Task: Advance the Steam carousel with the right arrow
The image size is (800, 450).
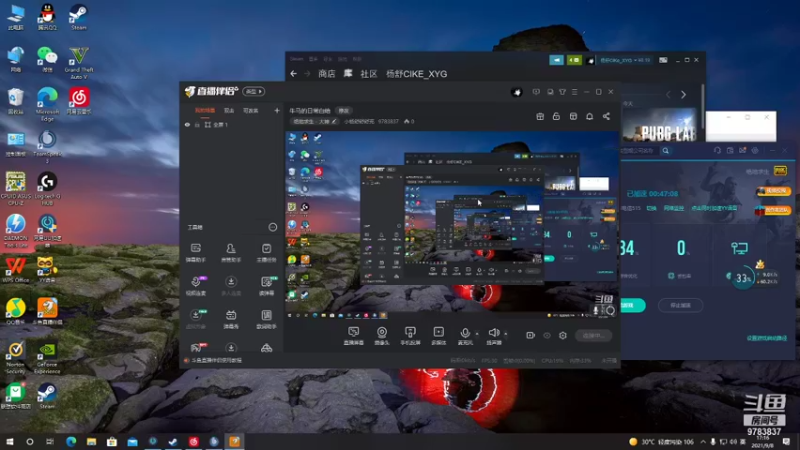Action: click(x=684, y=94)
